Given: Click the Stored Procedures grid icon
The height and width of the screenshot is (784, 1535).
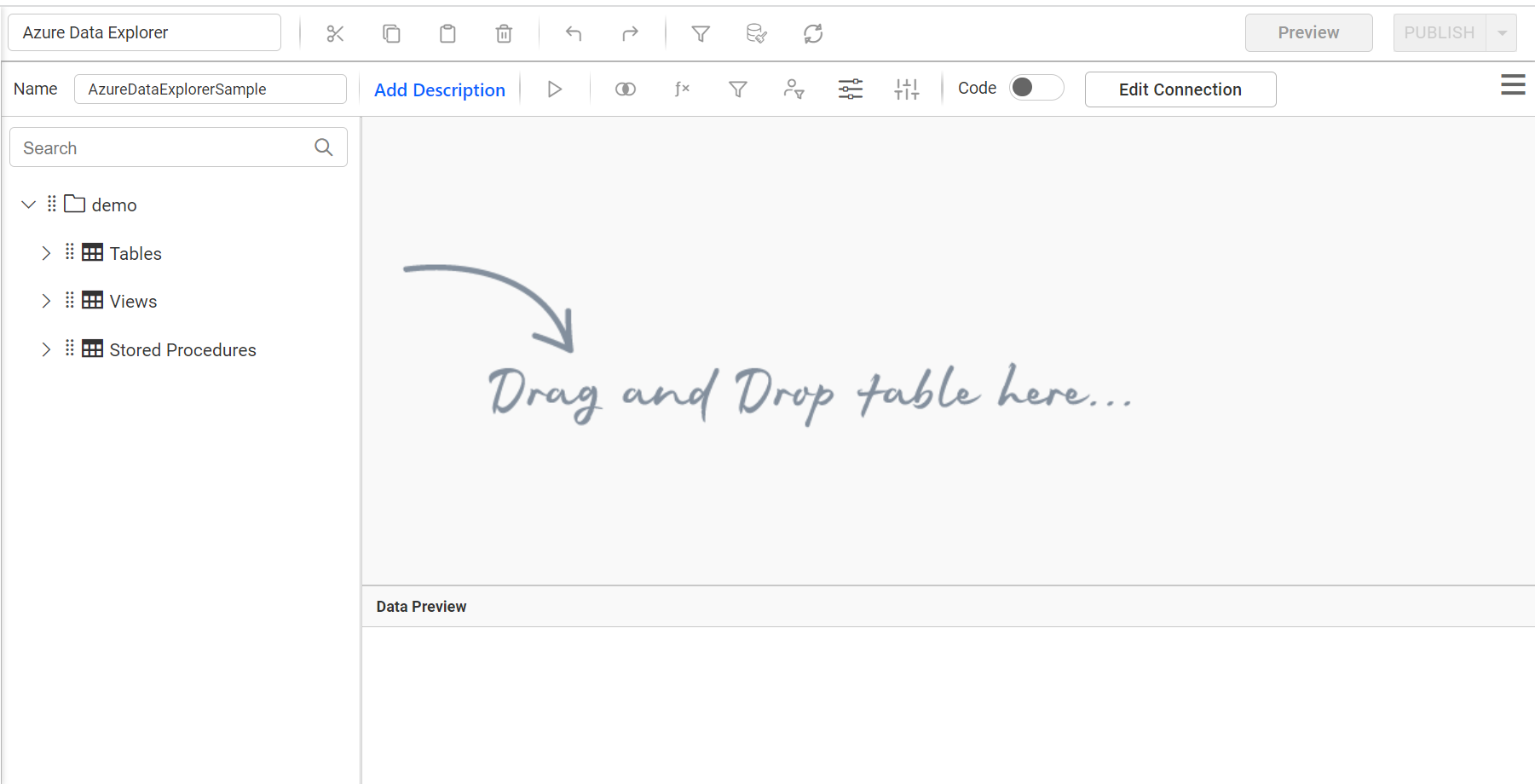Looking at the screenshot, I should click(93, 349).
